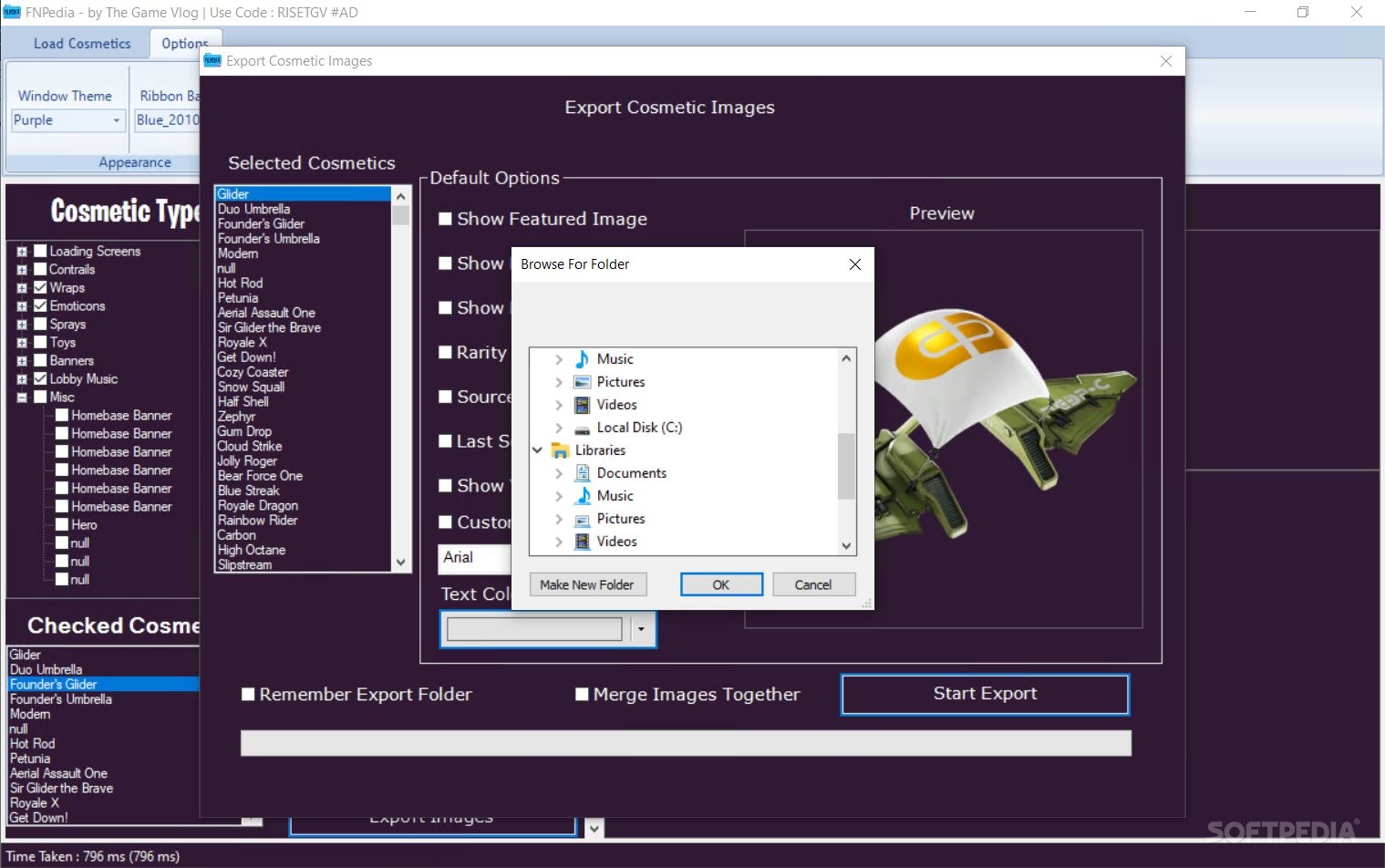1385x868 pixels.
Task: Toggle the Source checkbox
Action: tap(445, 397)
